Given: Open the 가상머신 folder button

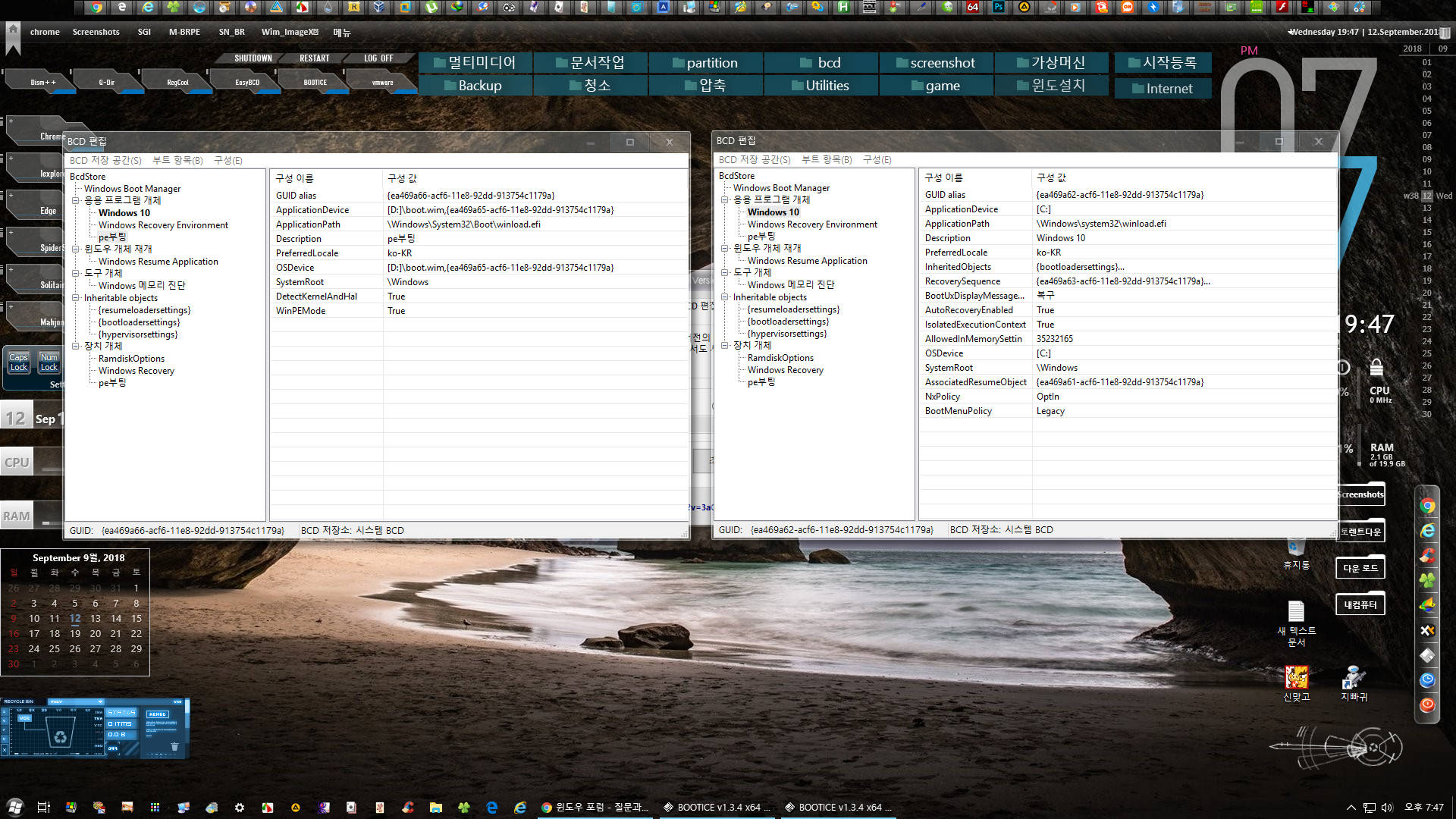Looking at the screenshot, I should [x=1051, y=63].
